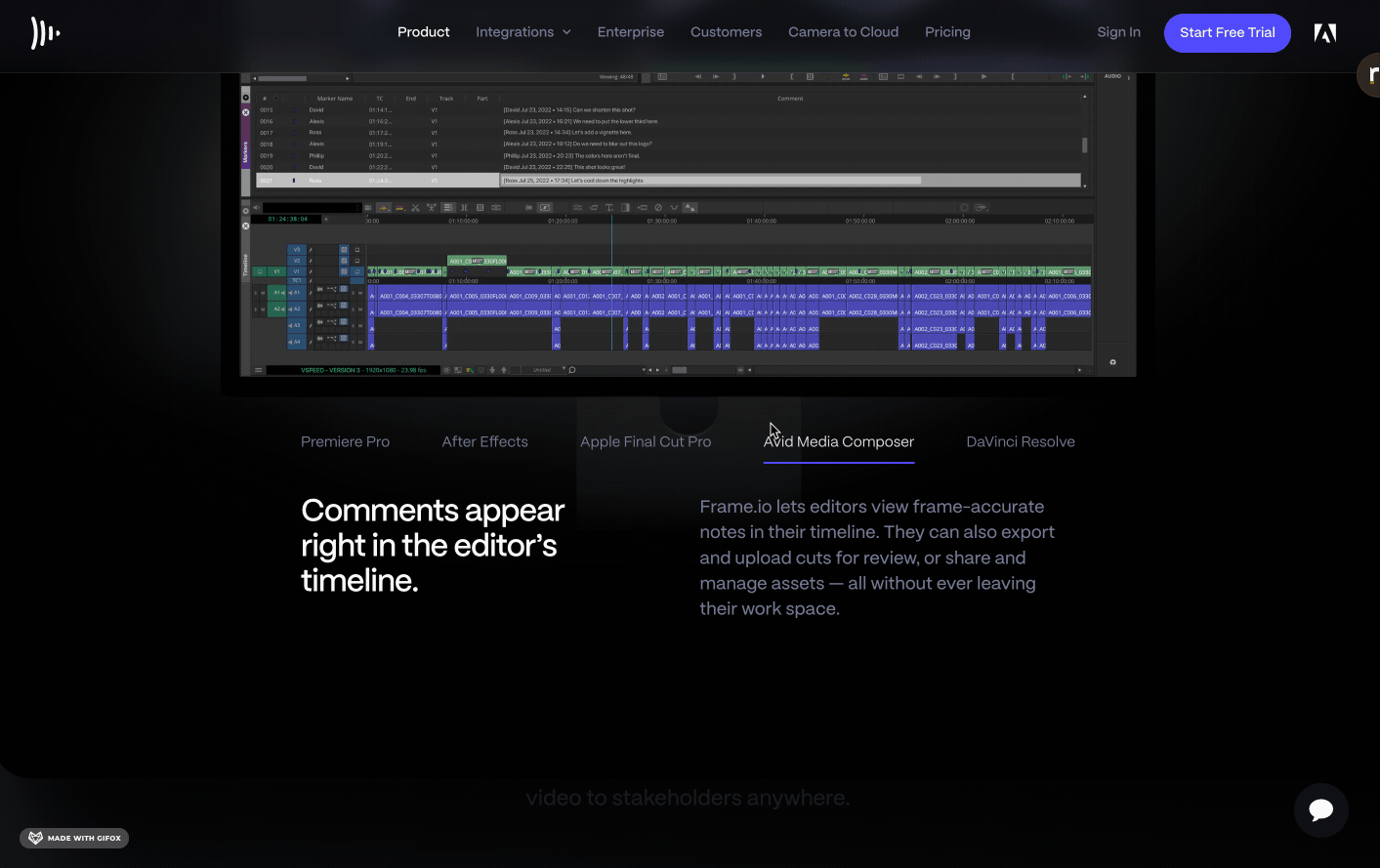Viewport: 1380px width, 868px height.
Task: Go to the Enterprise page
Action: pyautogui.click(x=631, y=32)
